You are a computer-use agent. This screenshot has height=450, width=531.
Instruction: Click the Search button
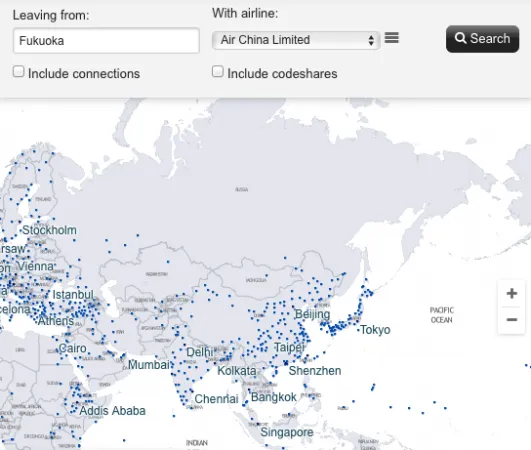pos(483,39)
